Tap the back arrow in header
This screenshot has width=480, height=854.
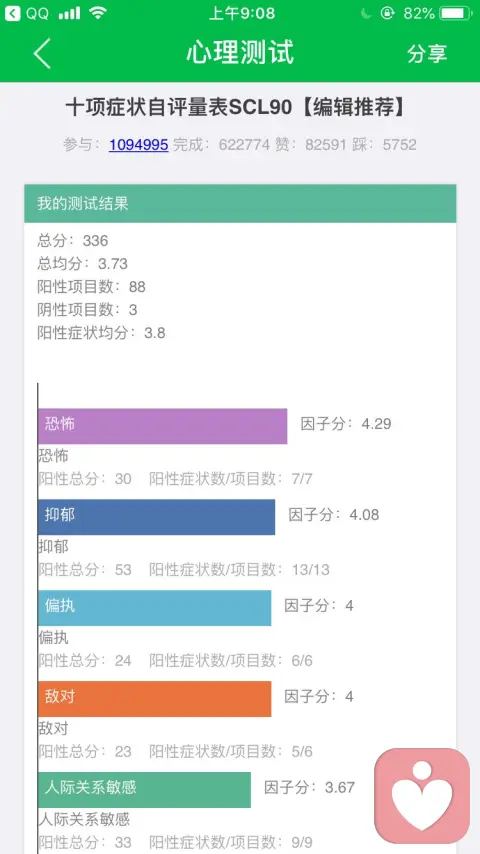point(42,53)
